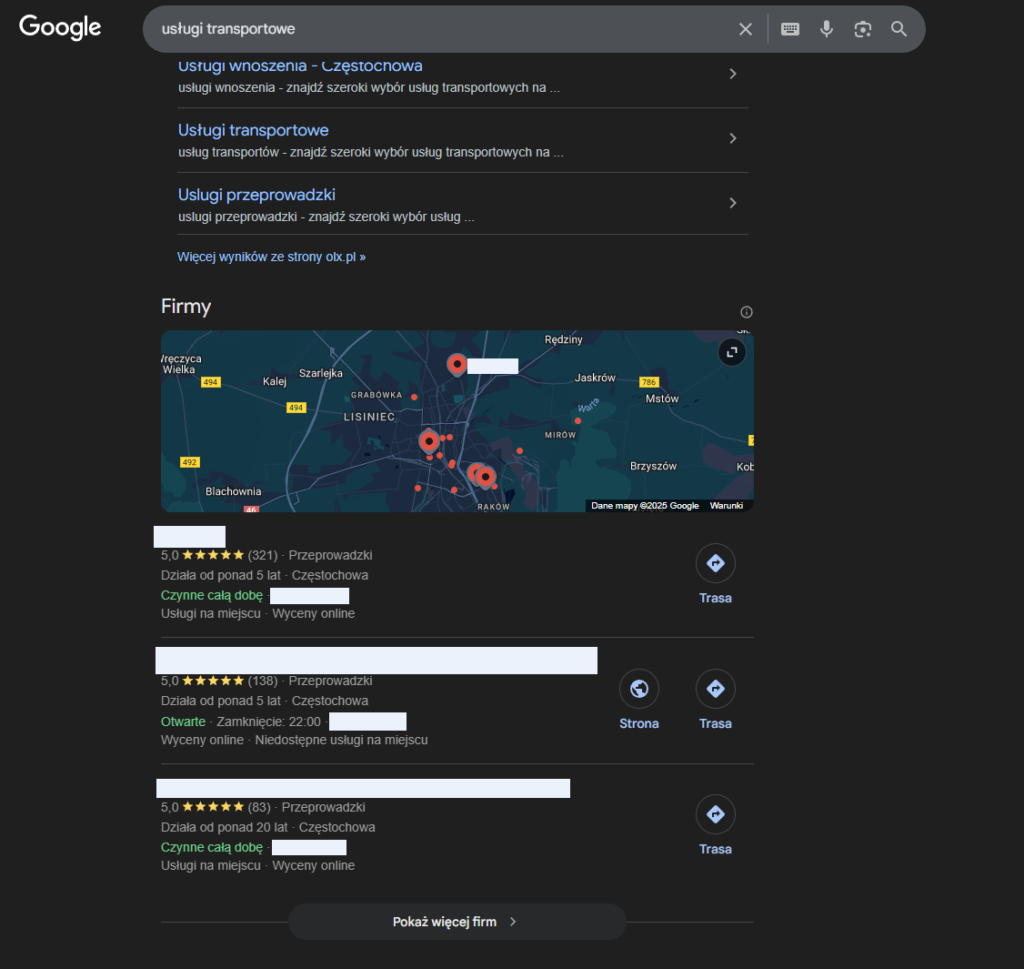Open the Strona website icon for 138-review company
Viewport: 1024px width, 969px height.
point(639,689)
